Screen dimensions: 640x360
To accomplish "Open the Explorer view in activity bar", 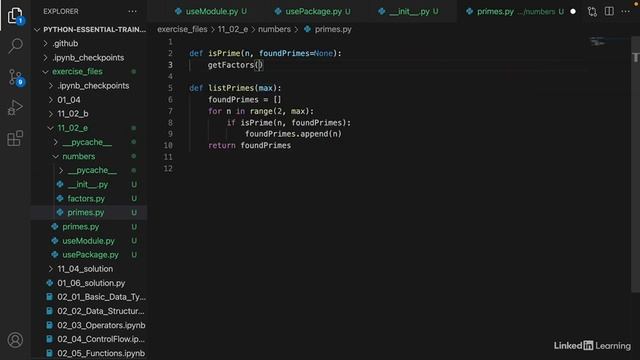I will tap(15, 16).
